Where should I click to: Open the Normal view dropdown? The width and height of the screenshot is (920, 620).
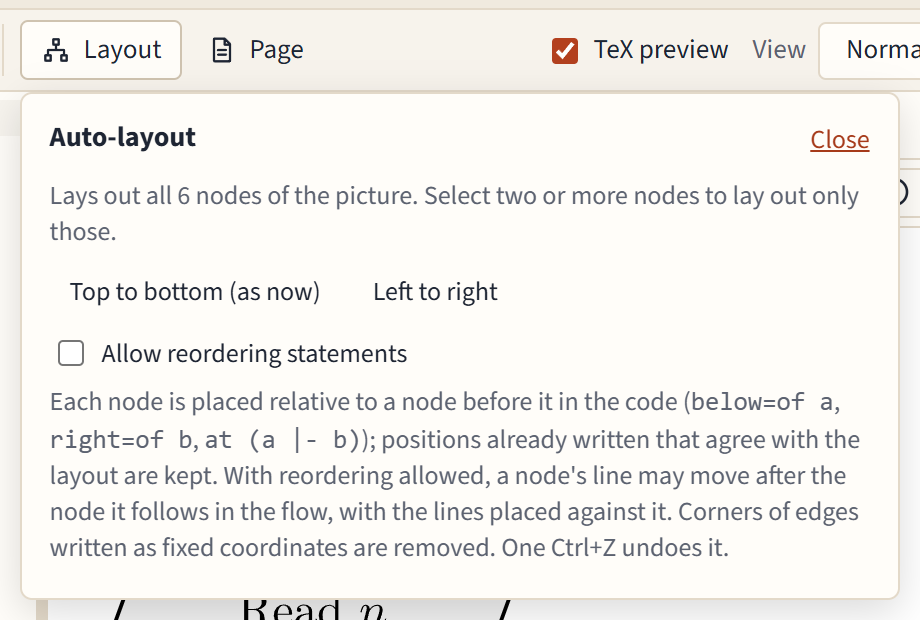tap(870, 50)
